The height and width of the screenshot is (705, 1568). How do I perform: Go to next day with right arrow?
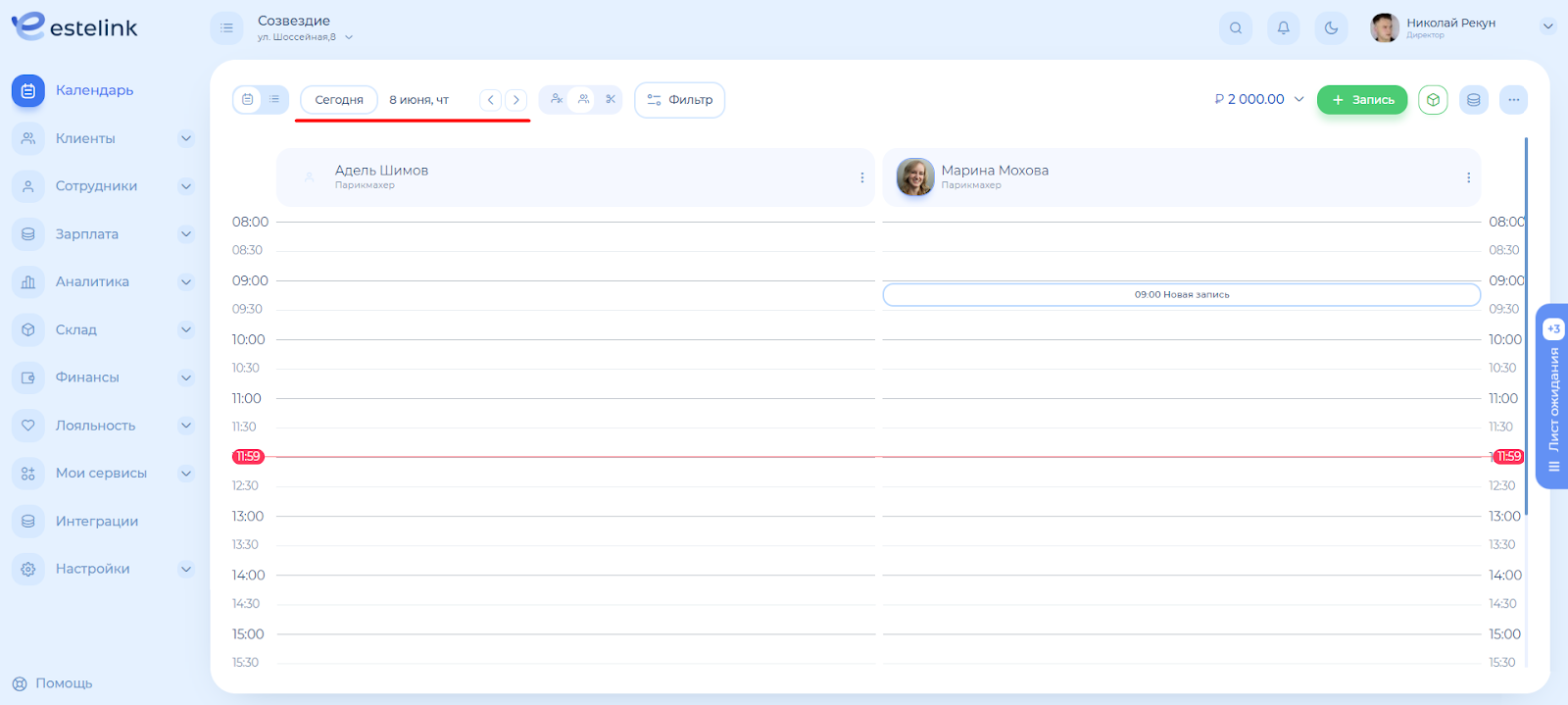click(x=516, y=100)
